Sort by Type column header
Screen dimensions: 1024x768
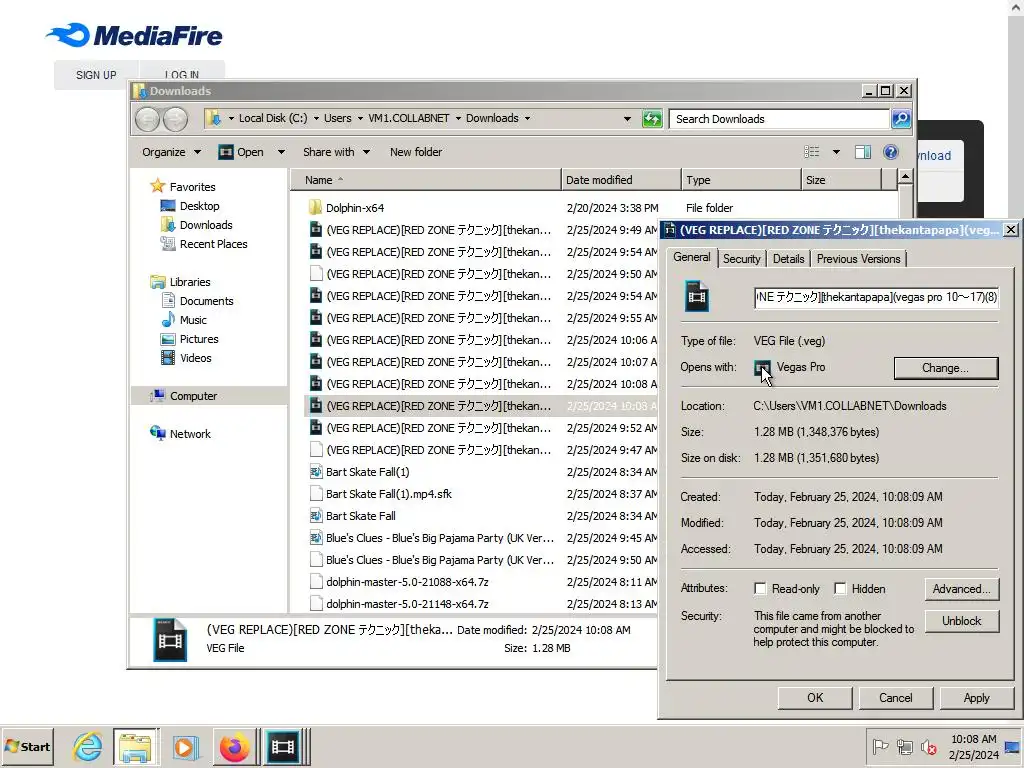click(741, 180)
